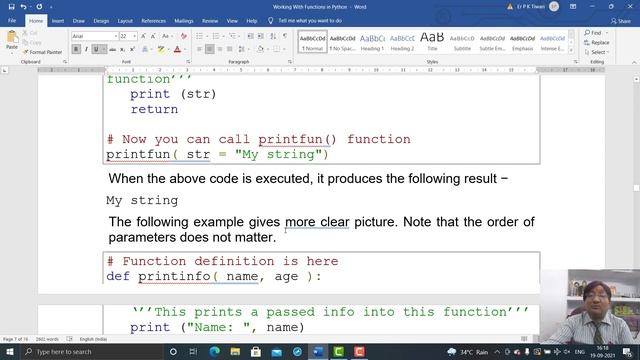Clear all formatting with eraser icon

pyautogui.click(x=184, y=36)
